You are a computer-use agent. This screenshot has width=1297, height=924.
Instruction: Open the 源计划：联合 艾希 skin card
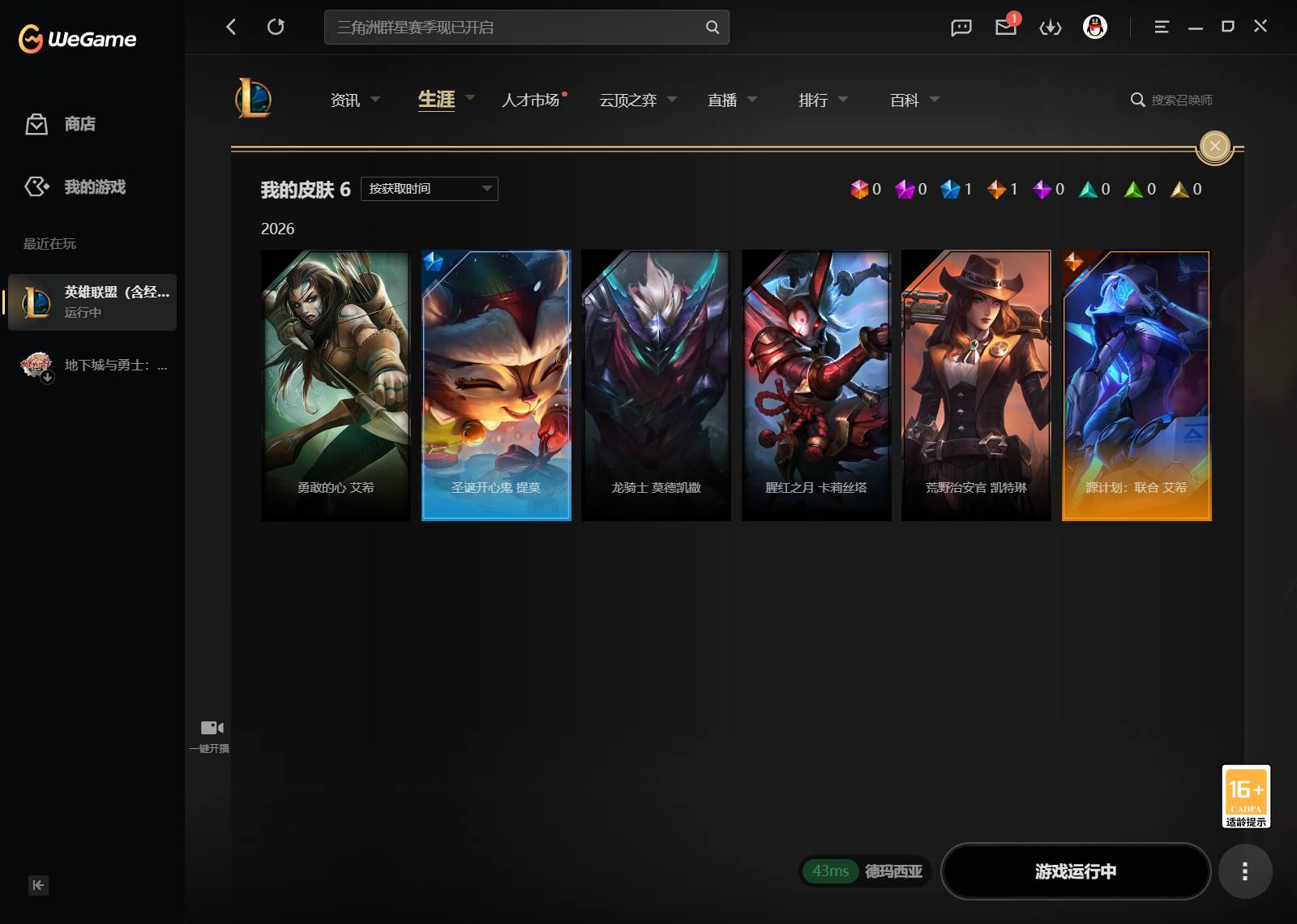pyautogui.click(x=1136, y=385)
